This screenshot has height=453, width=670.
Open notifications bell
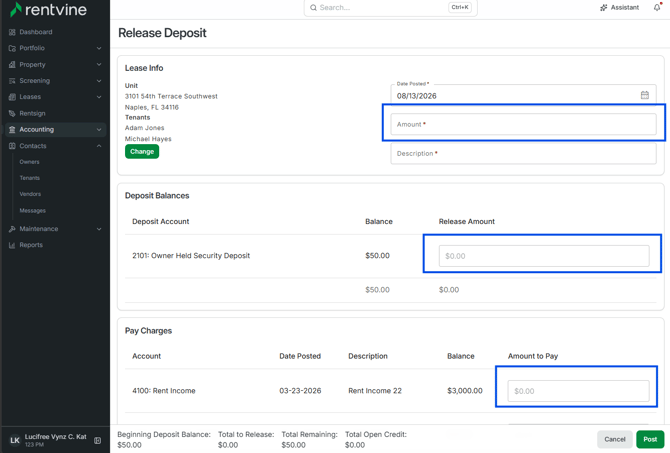click(657, 7)
